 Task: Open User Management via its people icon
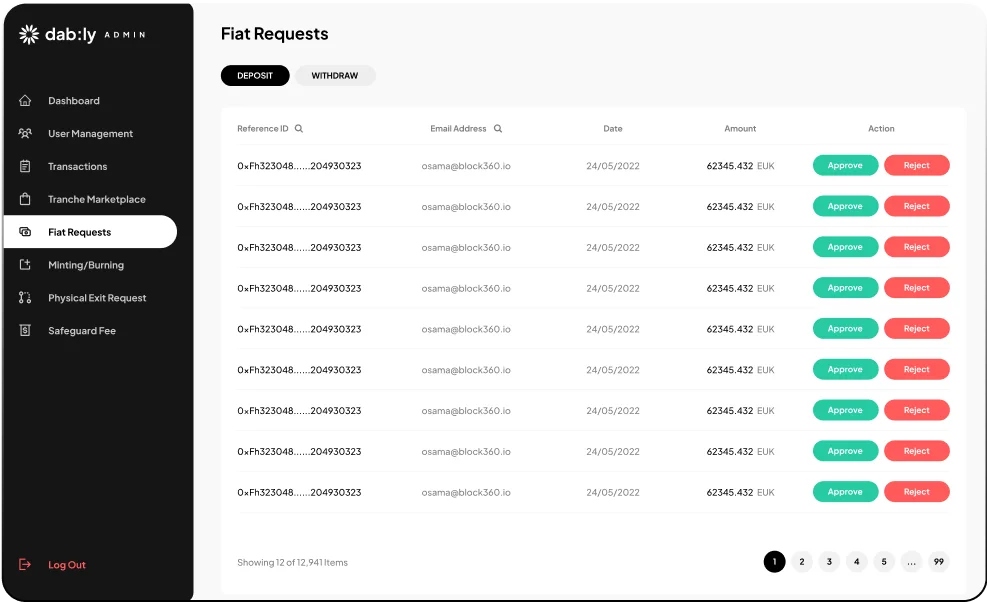pos(25,133)
